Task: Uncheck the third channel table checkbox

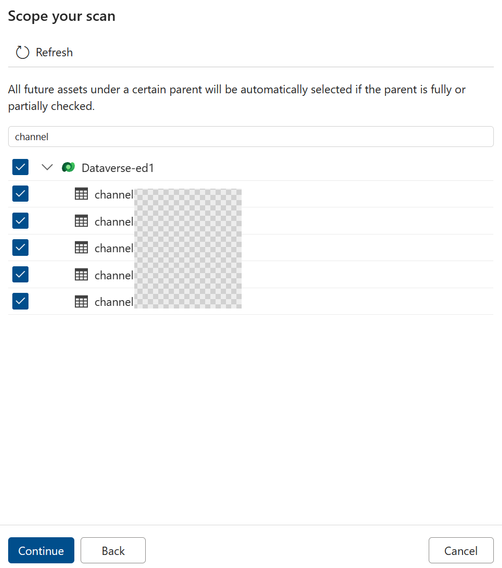Action: 20,247
